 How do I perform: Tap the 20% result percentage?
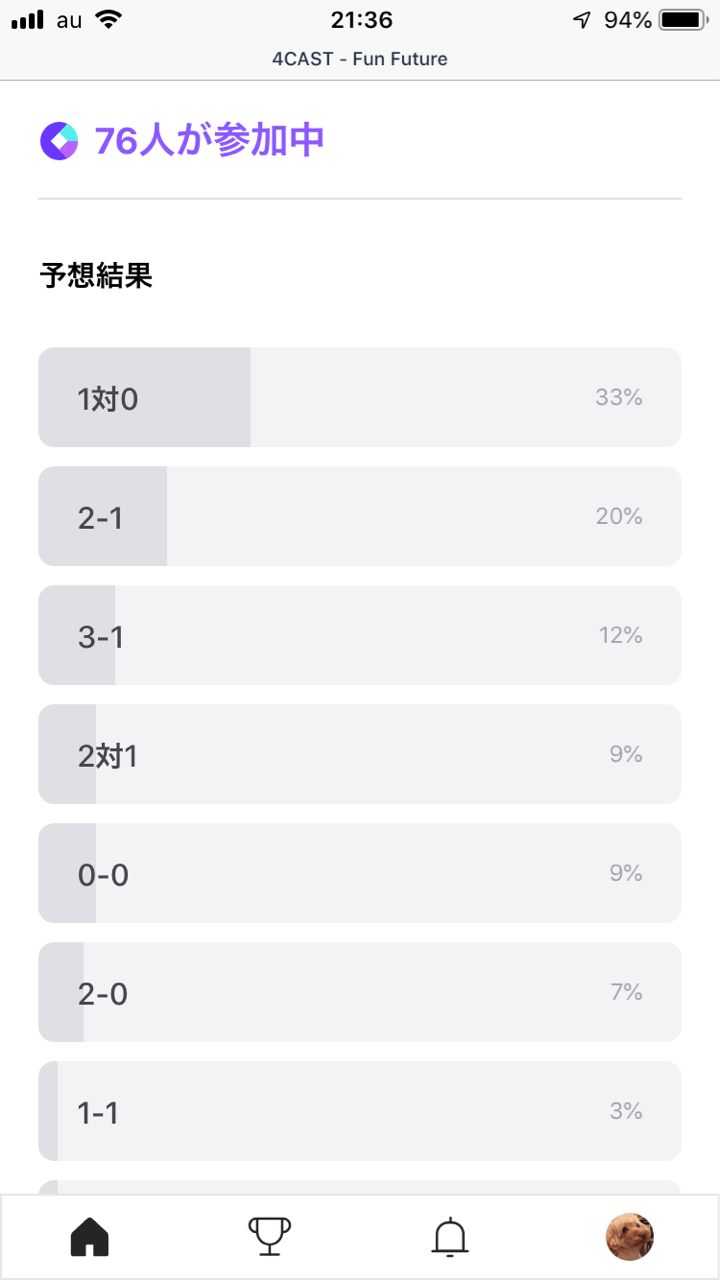click(618, 516)
